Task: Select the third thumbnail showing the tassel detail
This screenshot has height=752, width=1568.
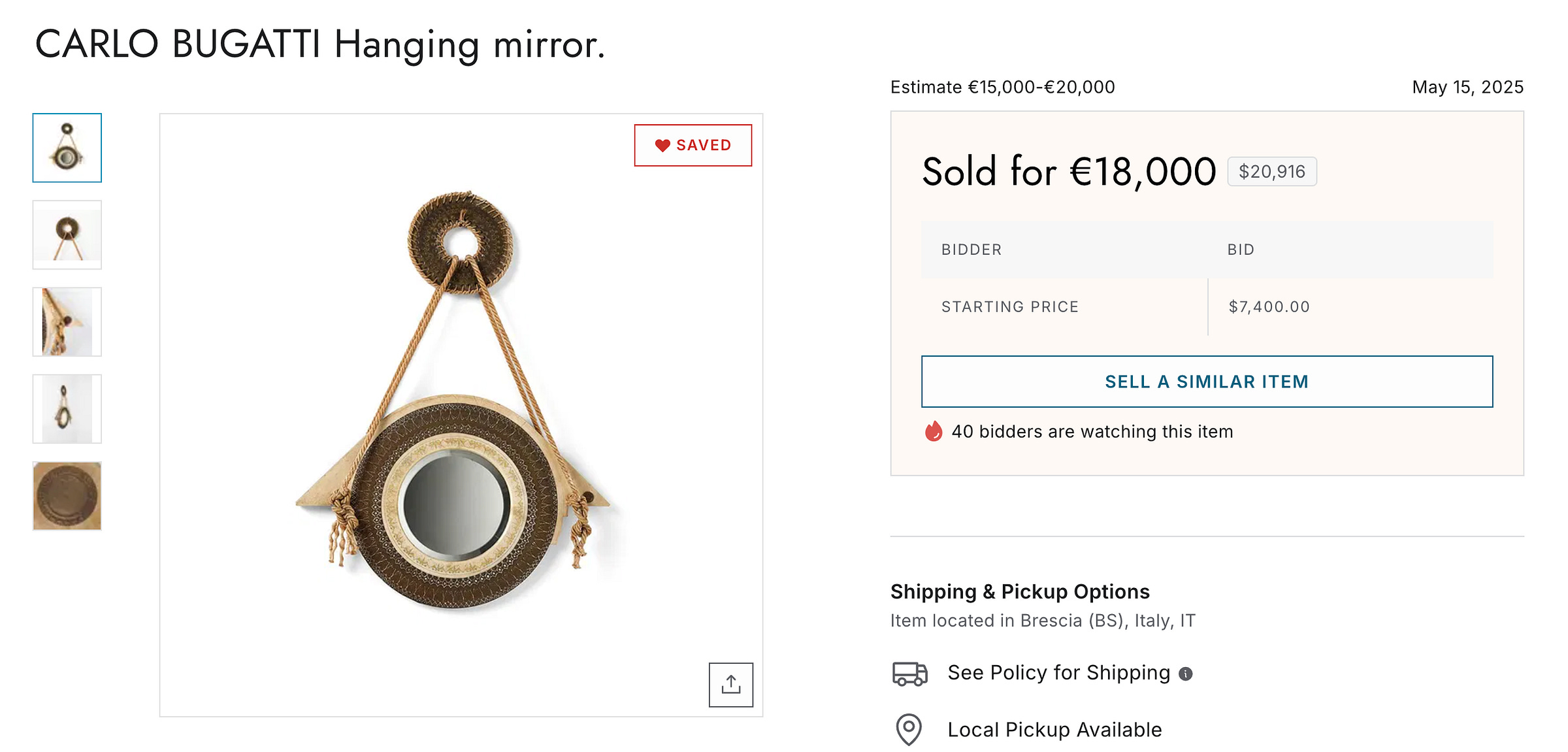Action: (67, 322)
